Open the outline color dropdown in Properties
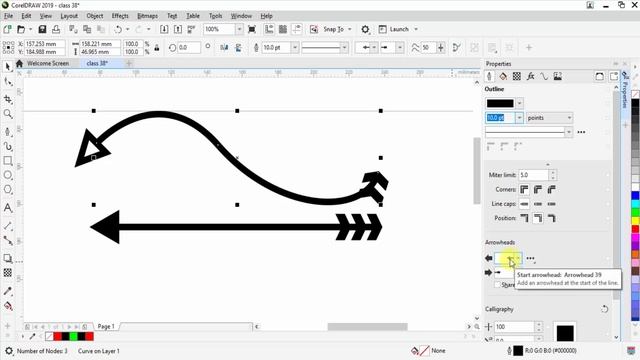 pyautogui.click(x=519, y=103)
